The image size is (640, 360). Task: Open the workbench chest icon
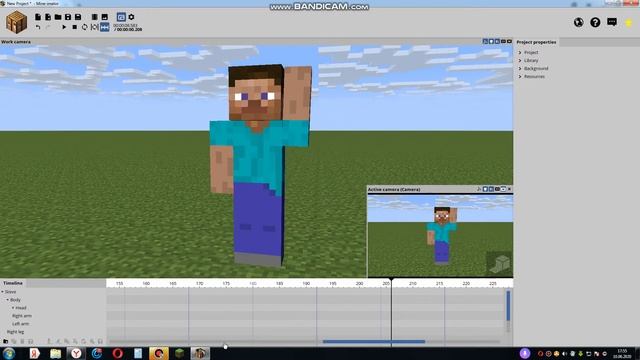(16, 22)
